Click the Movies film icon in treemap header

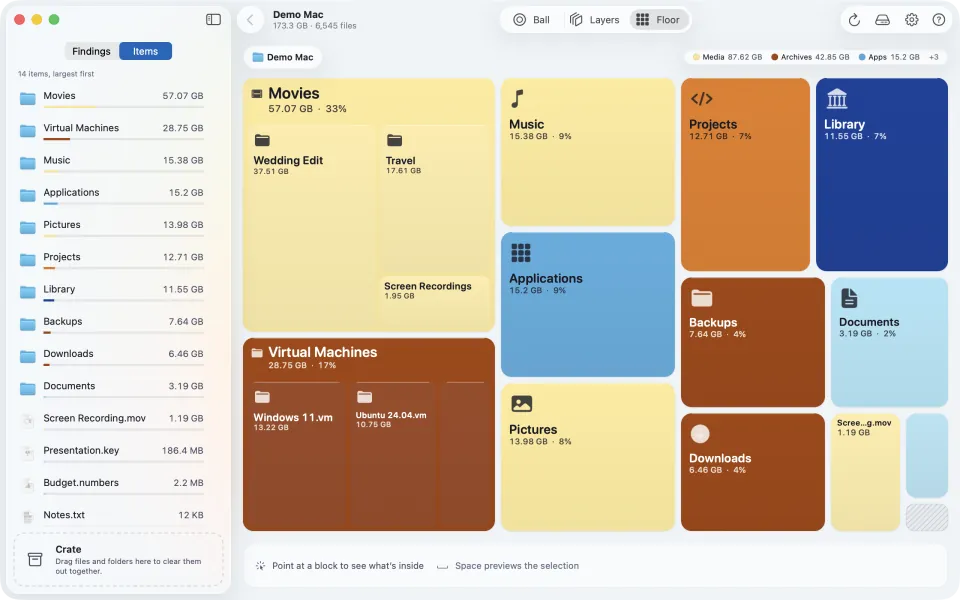257,94
